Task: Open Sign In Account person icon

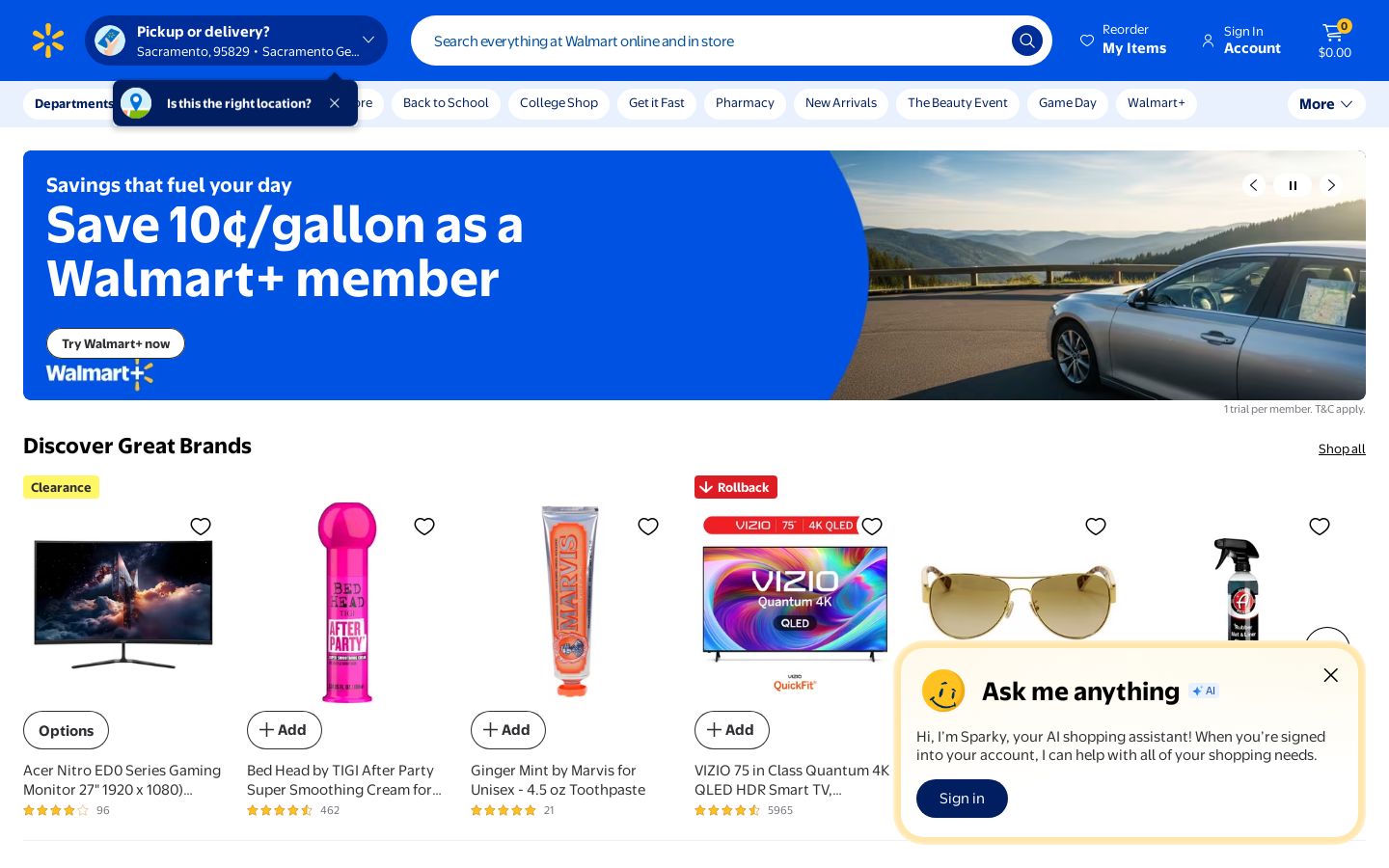Action: 1208,41
